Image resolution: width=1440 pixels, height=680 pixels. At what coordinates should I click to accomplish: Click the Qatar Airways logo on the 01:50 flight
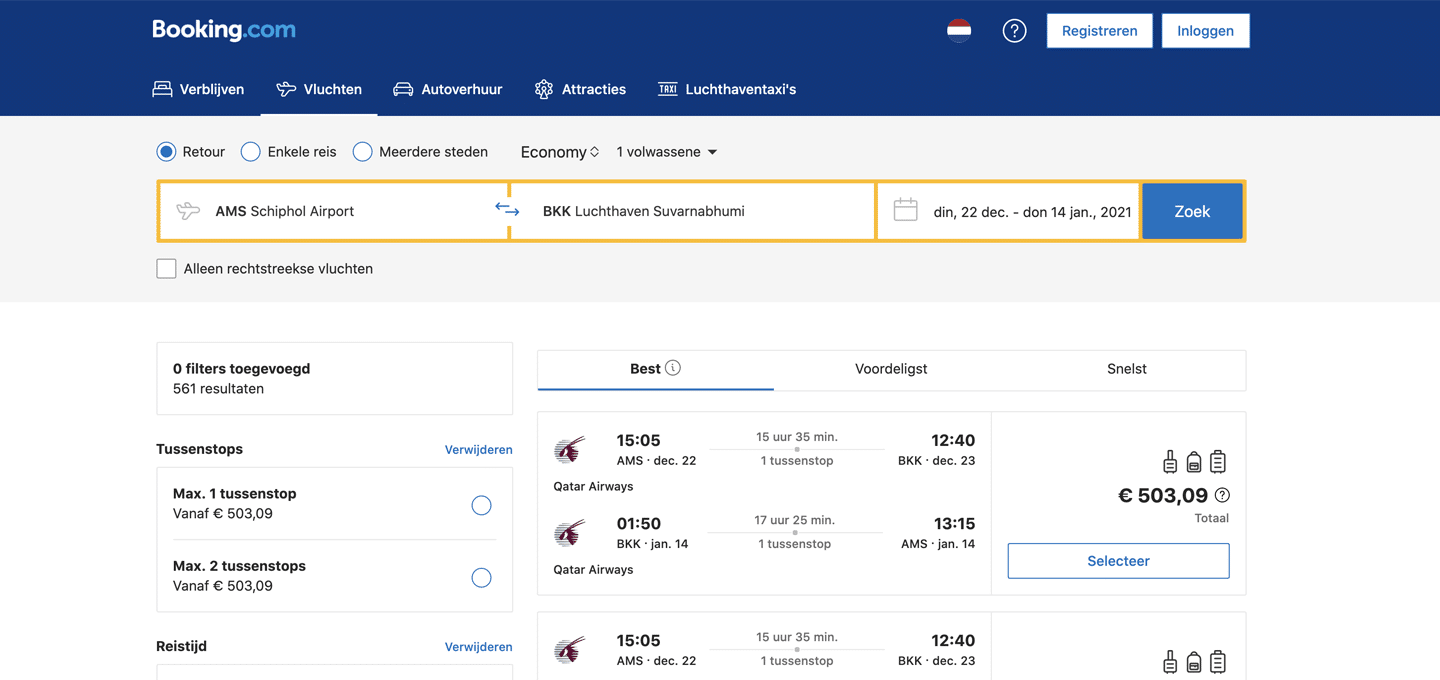(569, 533)
